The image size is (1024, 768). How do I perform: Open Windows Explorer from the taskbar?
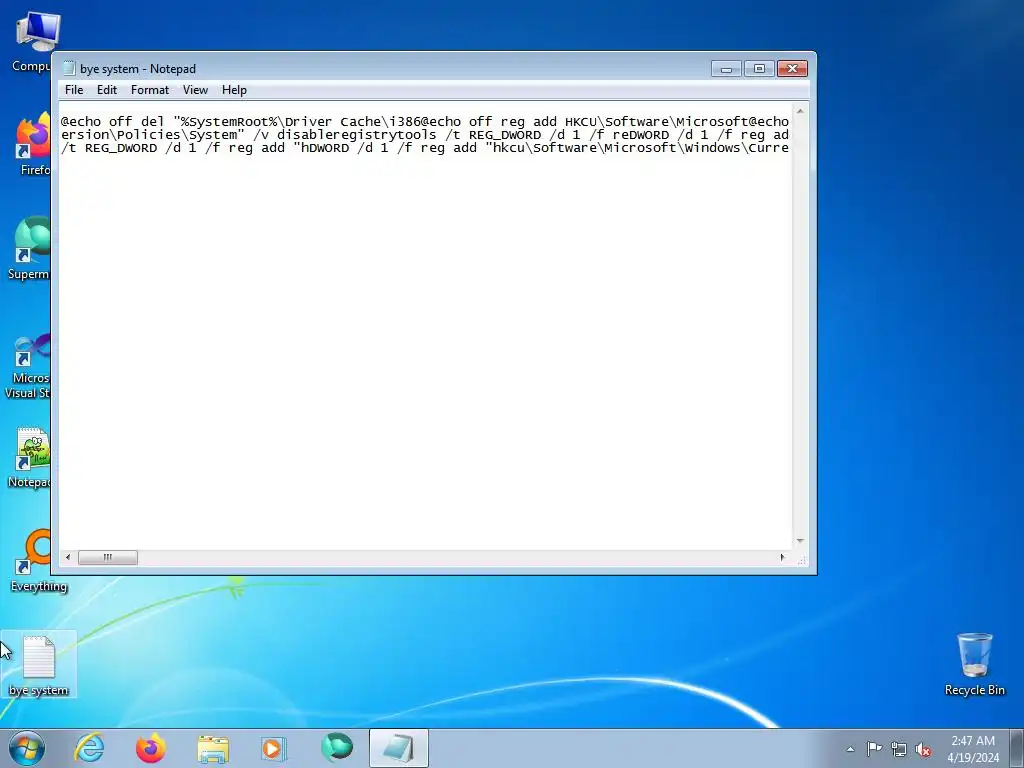213,748
